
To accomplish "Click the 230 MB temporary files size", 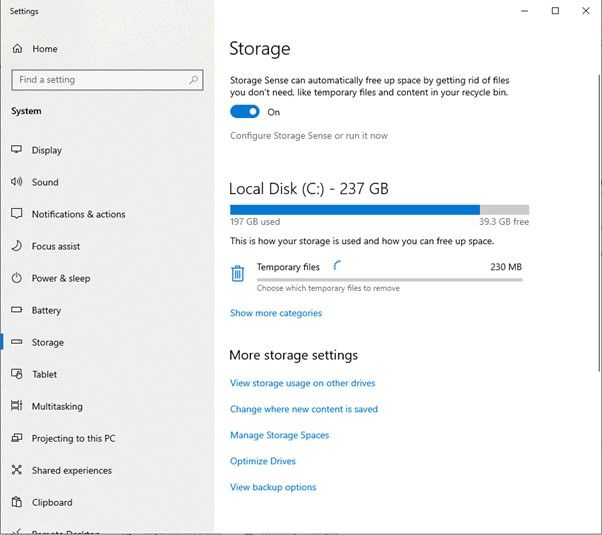I will pos(506,267).
